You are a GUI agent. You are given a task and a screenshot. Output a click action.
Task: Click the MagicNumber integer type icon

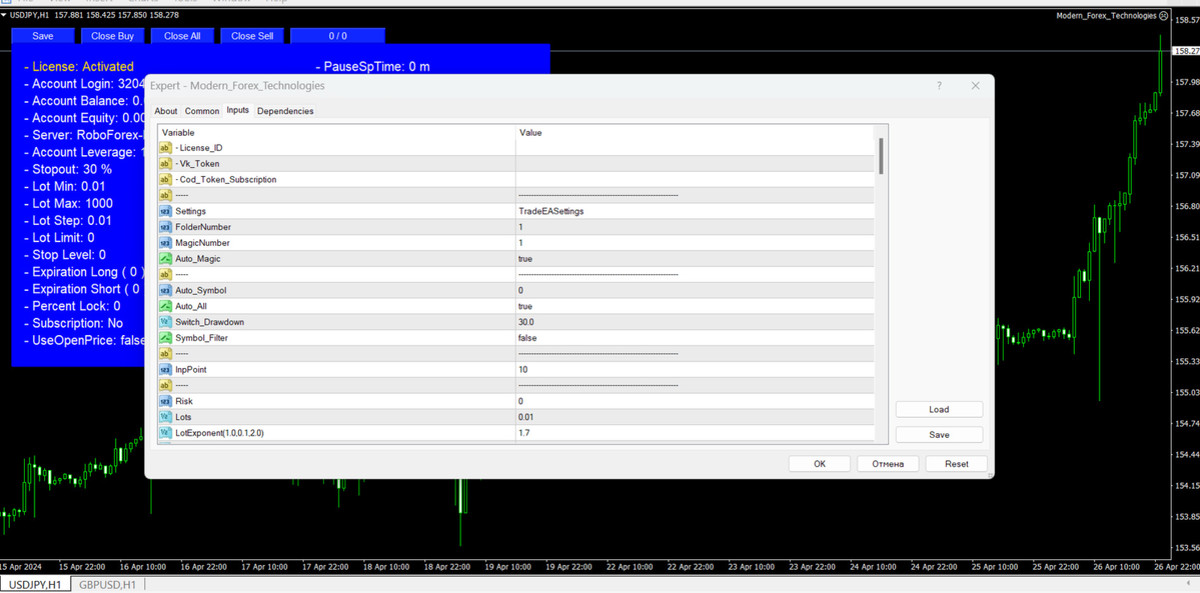(x=166, y=243)
